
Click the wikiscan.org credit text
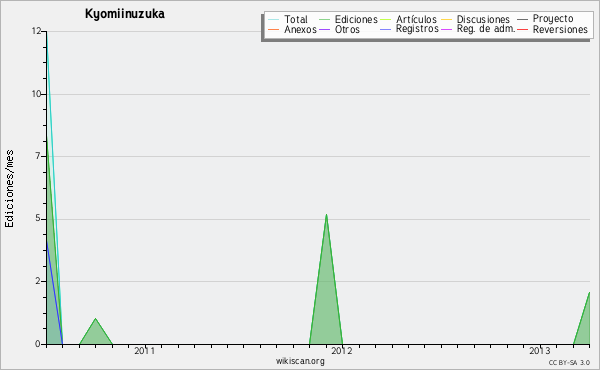pos(300,361)
